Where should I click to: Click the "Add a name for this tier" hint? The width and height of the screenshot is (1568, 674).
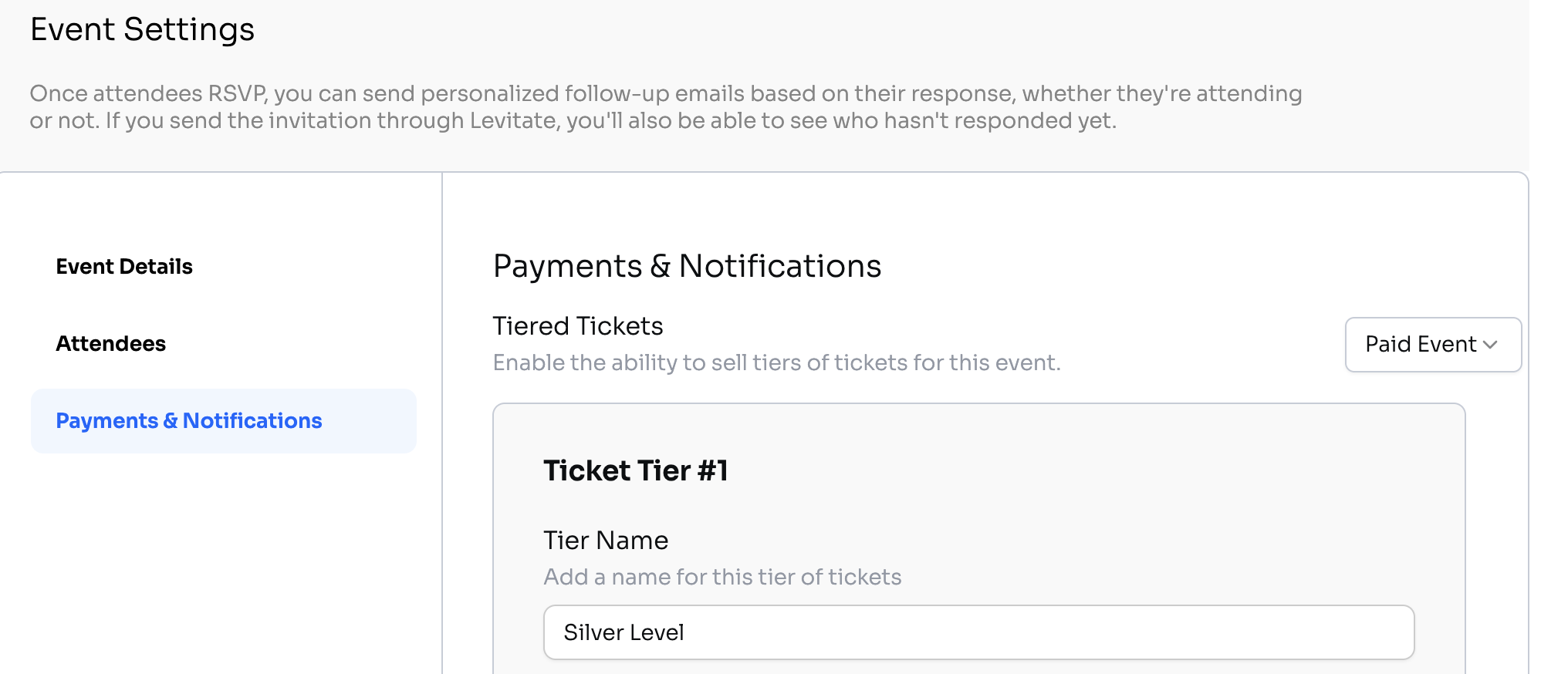point(722,577)
